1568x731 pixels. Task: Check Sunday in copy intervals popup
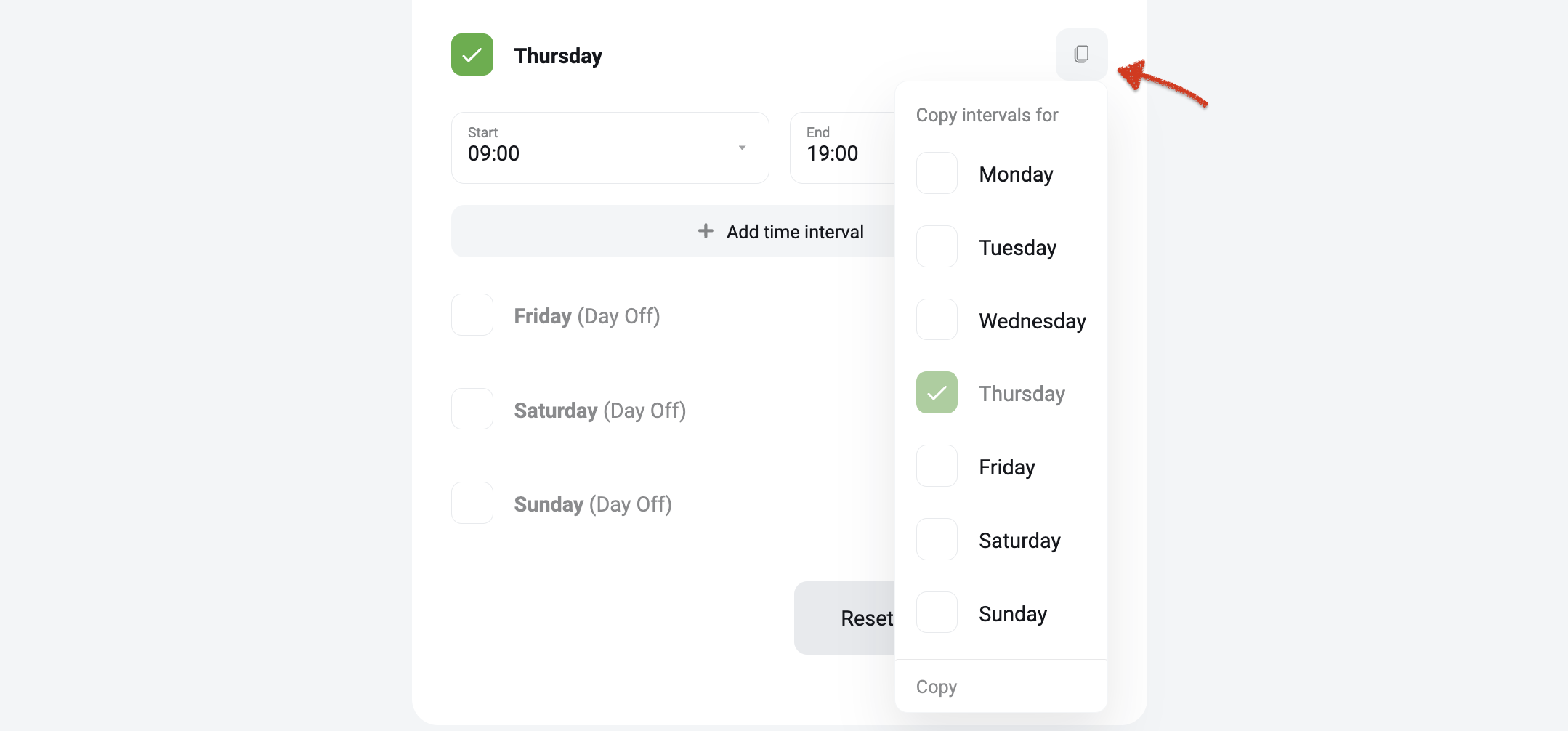[x=937, y=613]
